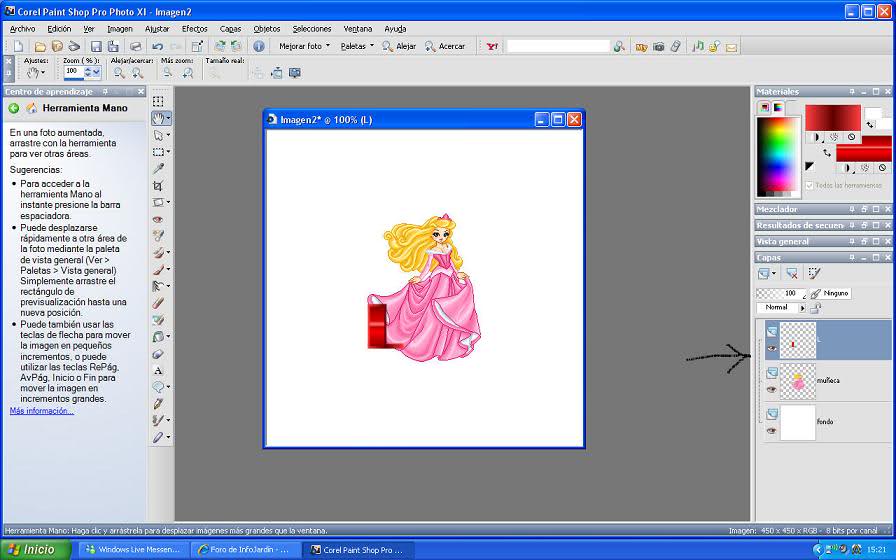This screenshot has height=560, width=896.
Task: Expand Ajustes hand presets dropdown
Action: point(43,73)
